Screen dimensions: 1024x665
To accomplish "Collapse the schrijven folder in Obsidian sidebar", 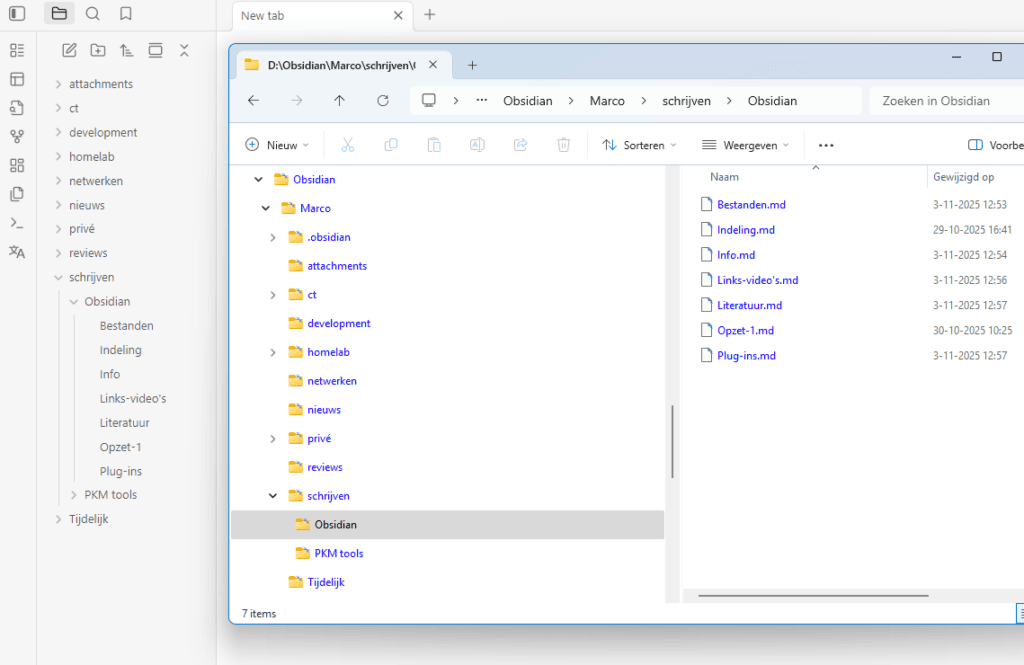I will [59, 278].
